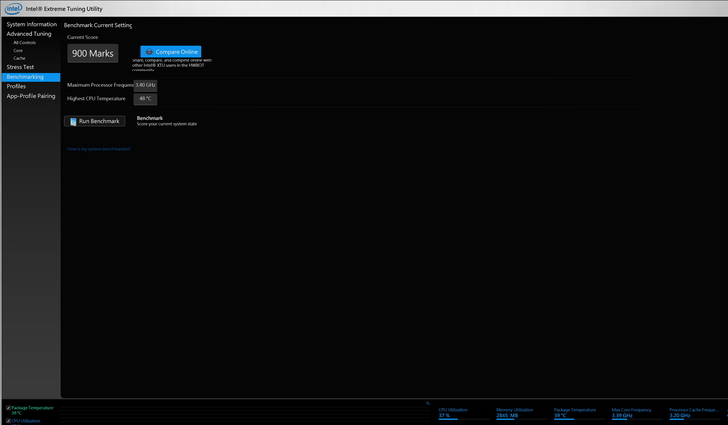Viewport: 728px width, 425px height.
Task: Open the 'How is my system benchmarked?' link
Action: coord(99,149)
